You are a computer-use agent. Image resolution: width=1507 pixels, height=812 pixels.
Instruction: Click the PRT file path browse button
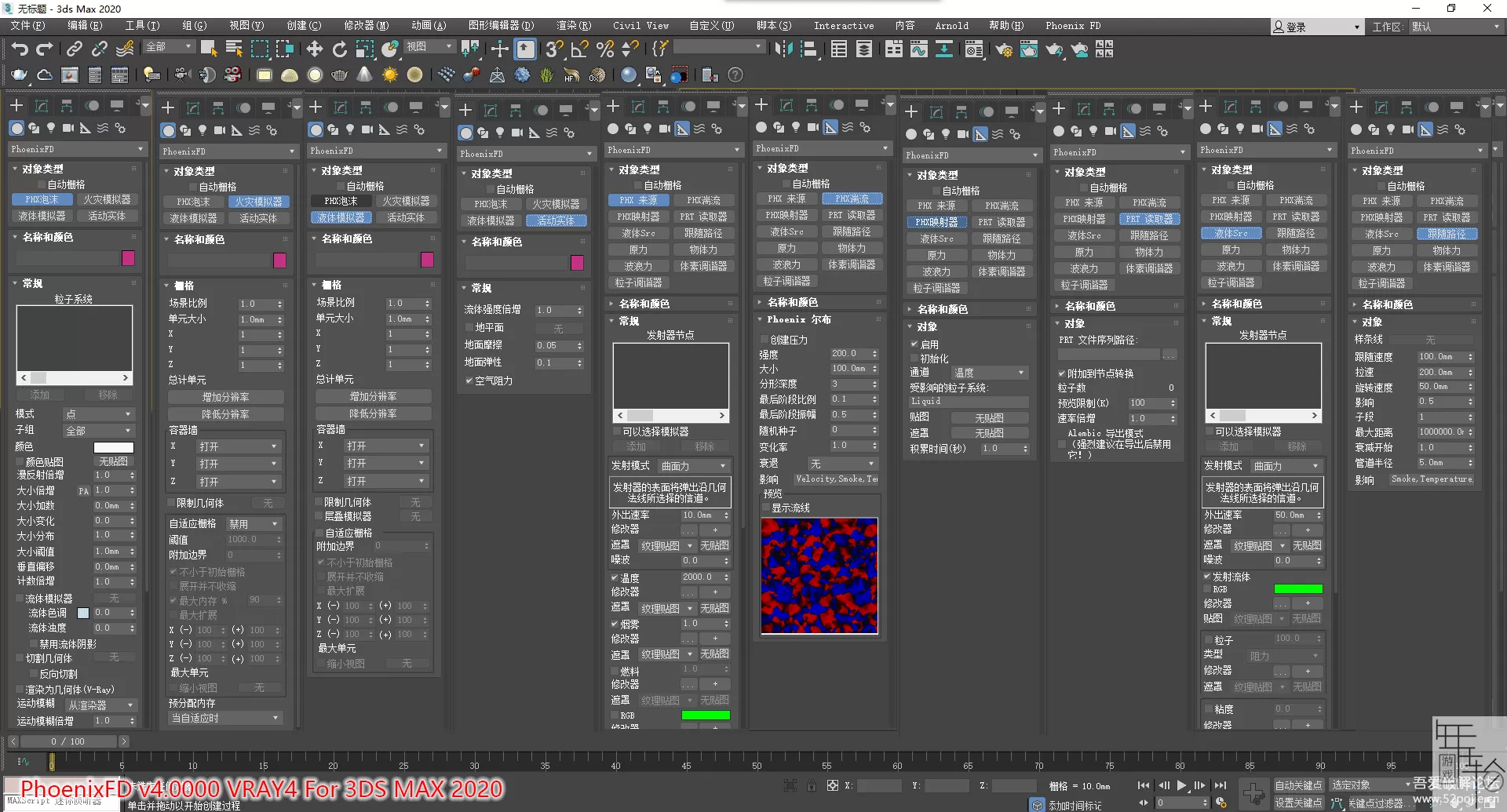click(x=1169, y=355)
